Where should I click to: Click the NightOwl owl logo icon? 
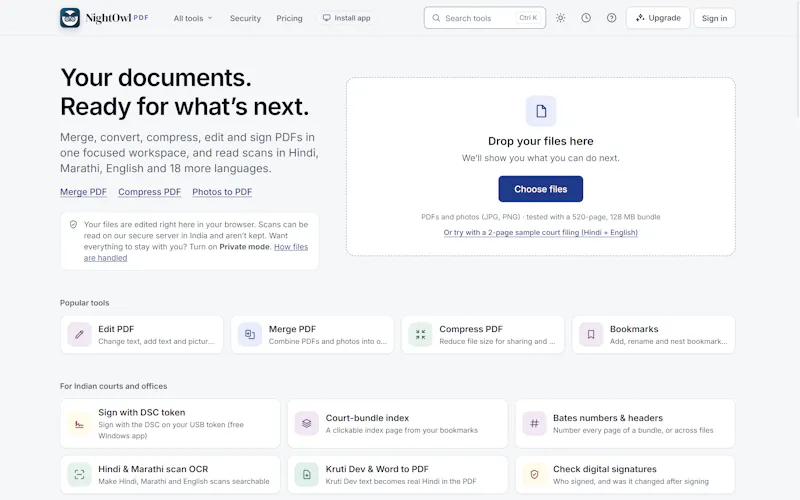[70, 18]
